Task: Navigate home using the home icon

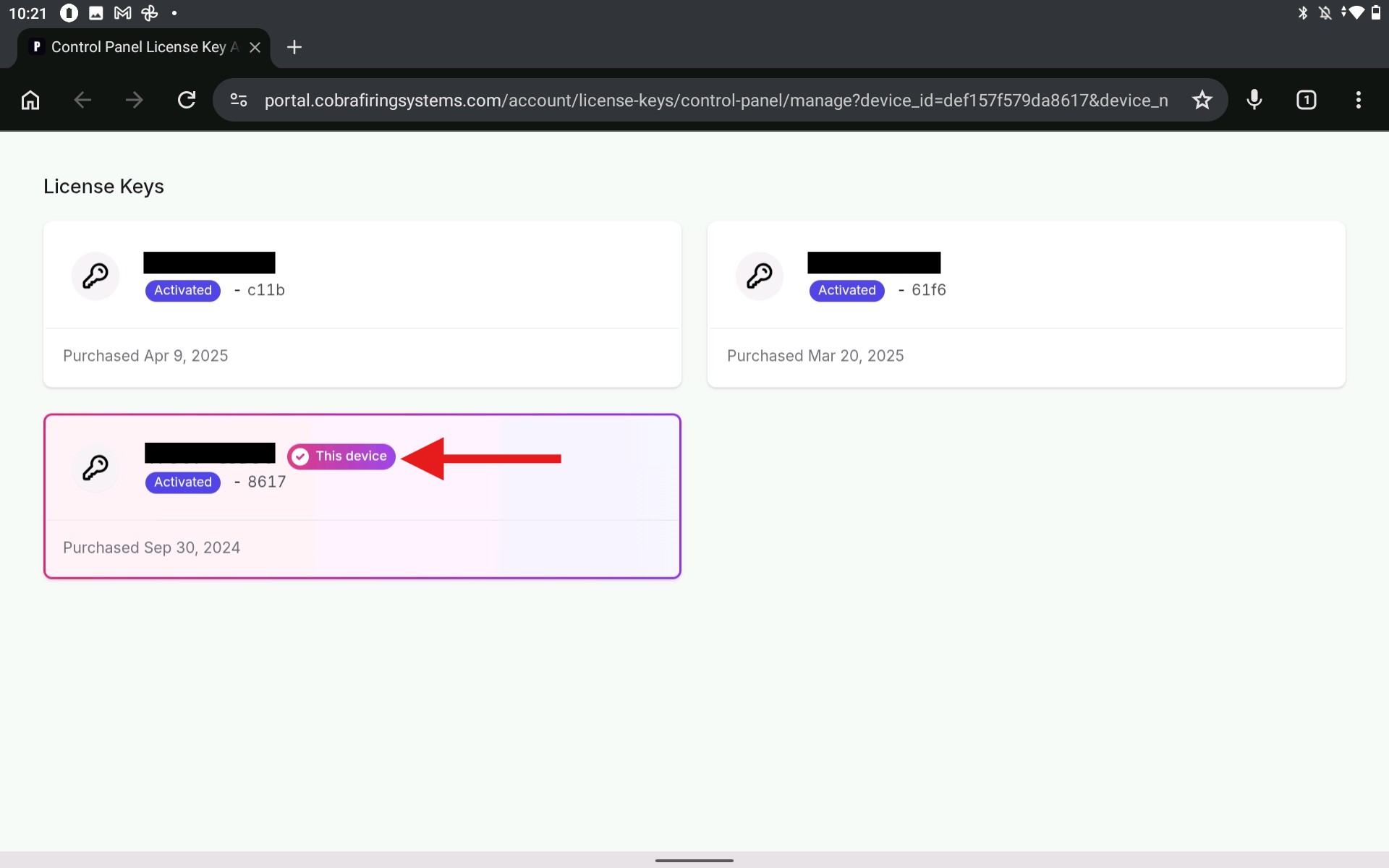Action: click(x=30, y=100)
